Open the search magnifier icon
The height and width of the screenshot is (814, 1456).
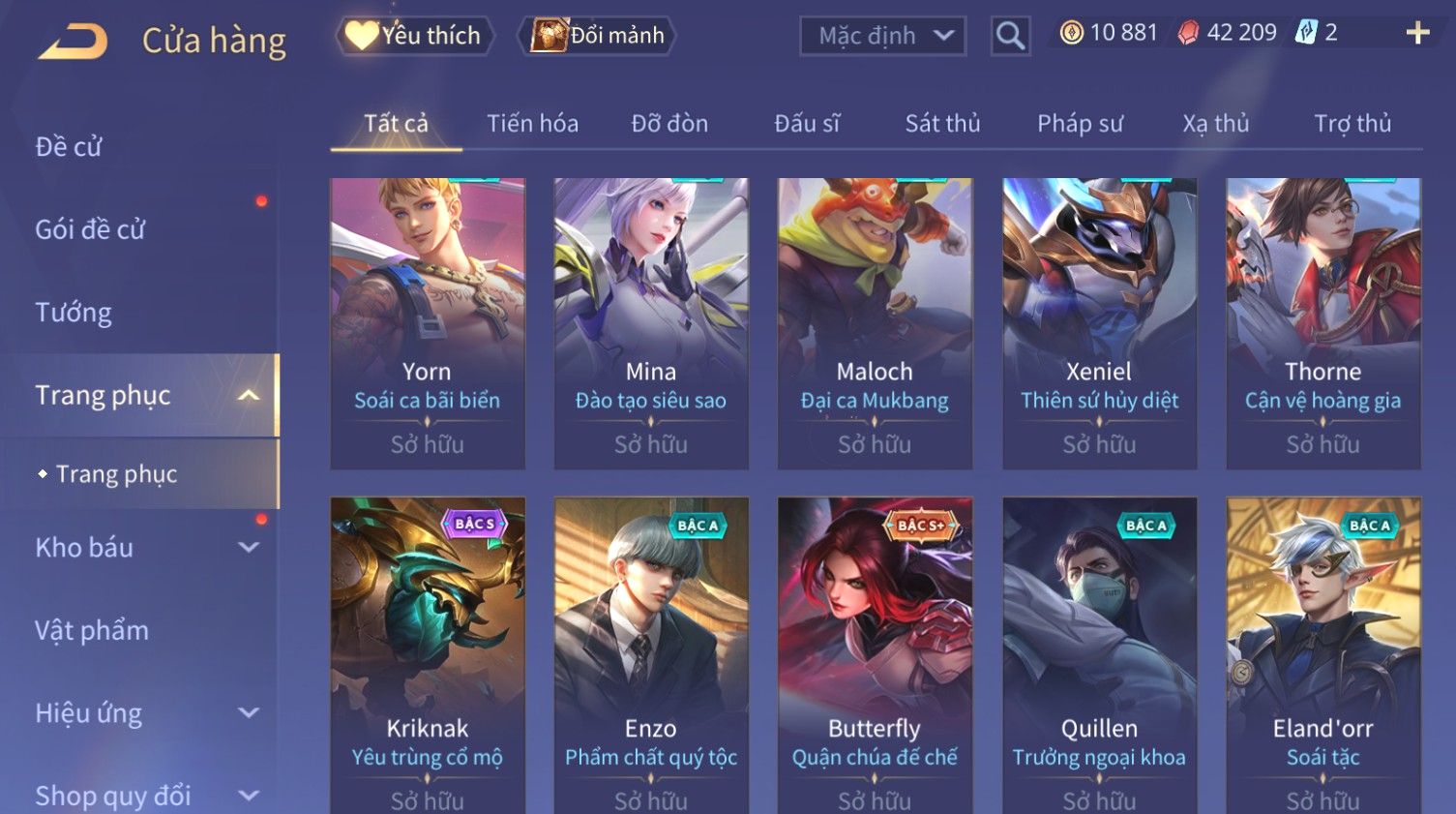[1010, 36]
